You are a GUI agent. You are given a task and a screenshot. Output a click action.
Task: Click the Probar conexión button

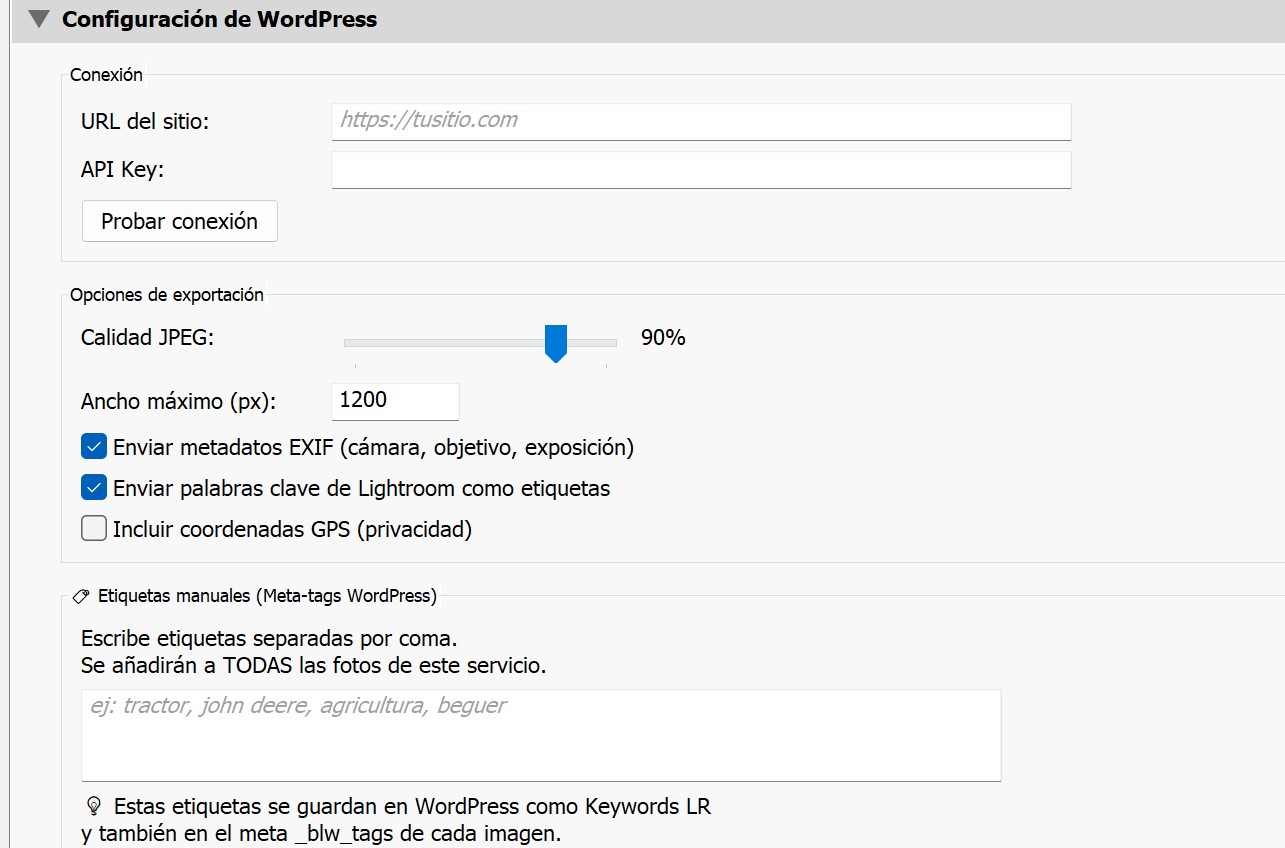point(179,221)
